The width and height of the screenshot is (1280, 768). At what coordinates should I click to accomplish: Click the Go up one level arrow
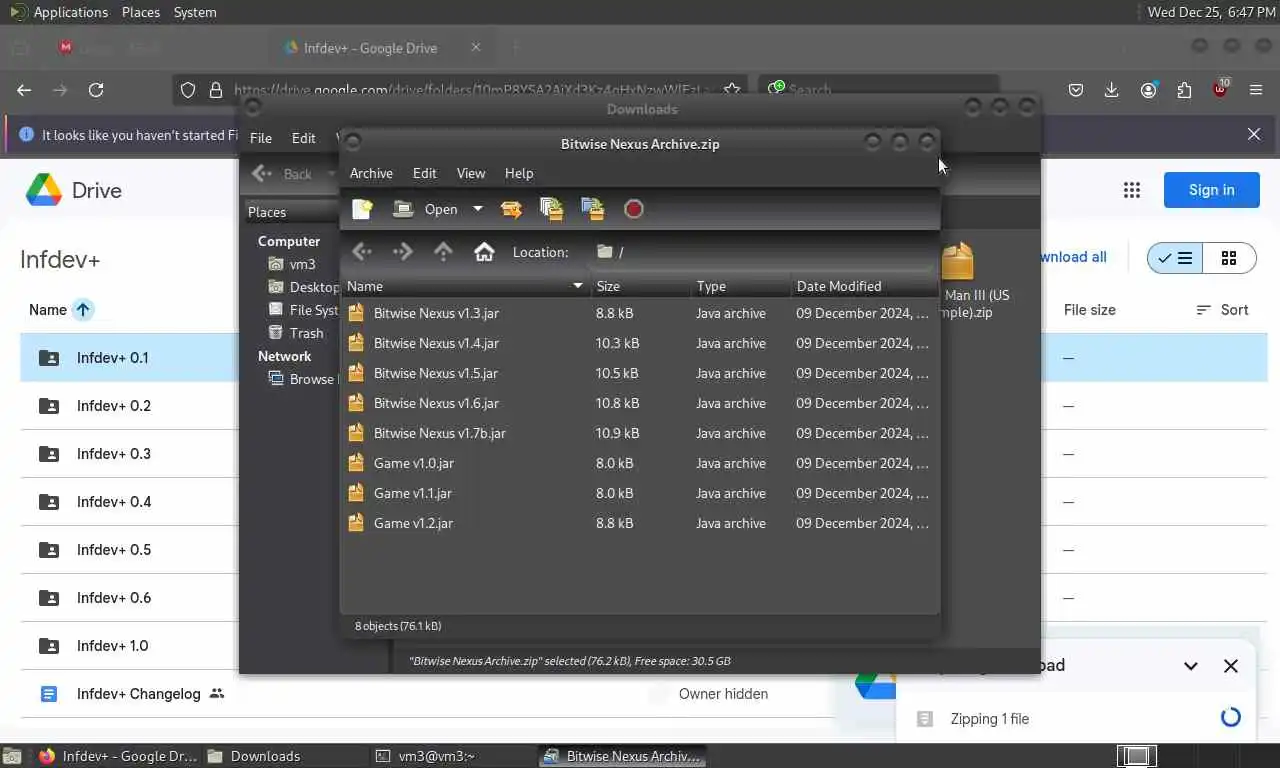pyautogui.click(x=443, y=252)
